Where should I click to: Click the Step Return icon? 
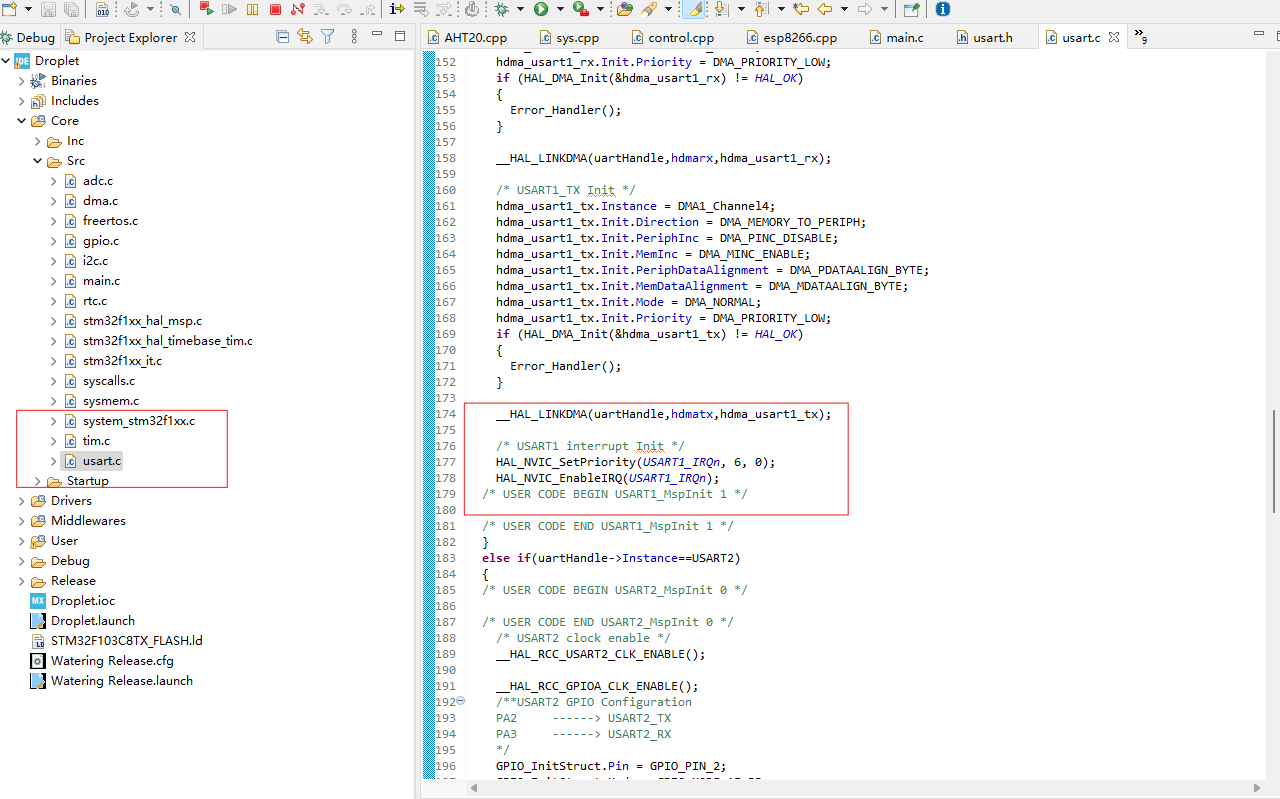pyautogui.click(x=368, y=9)
